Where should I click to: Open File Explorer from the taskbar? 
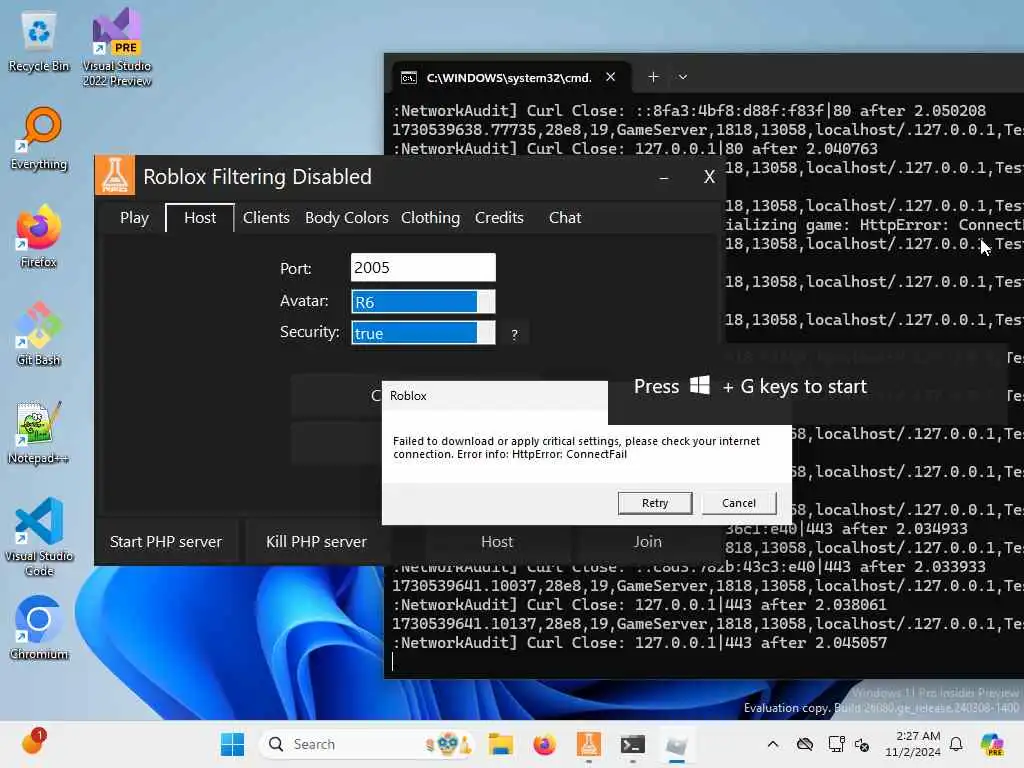tap(500, 744)
